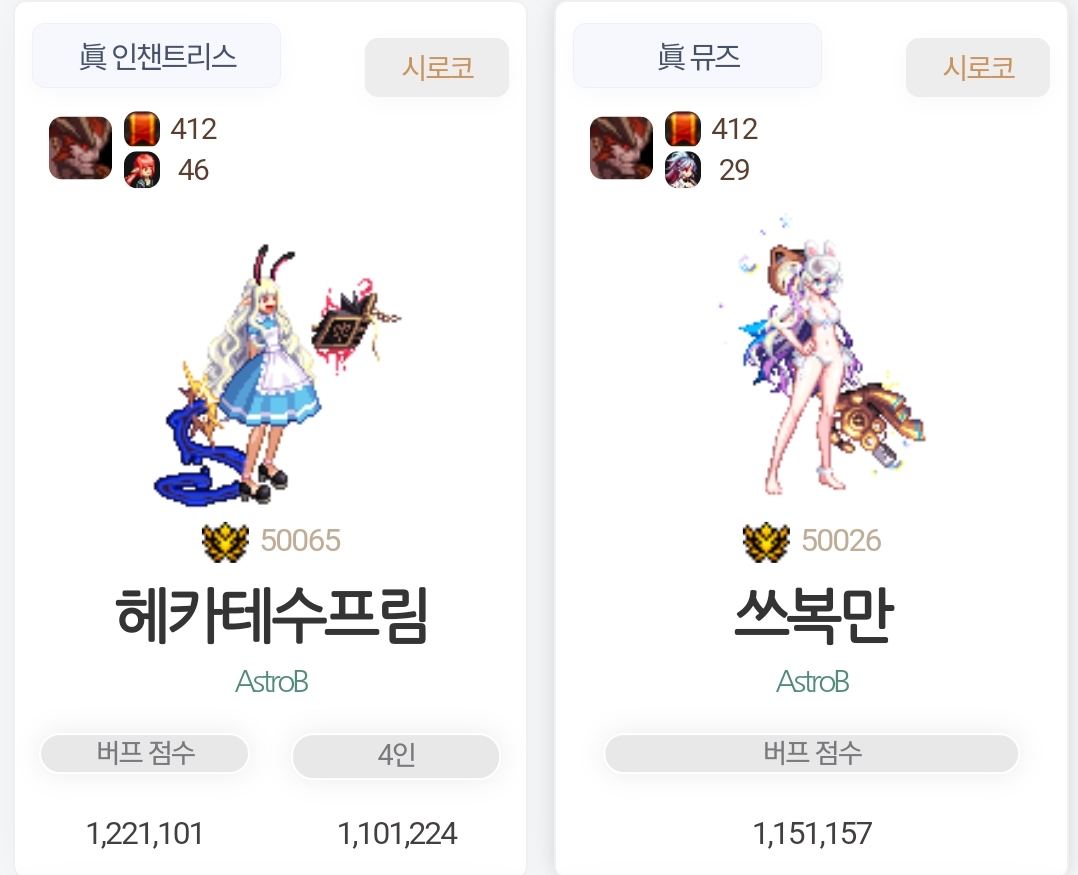Viewport: 1078px width, 875px height.
Task: Select the 버프 점수 pill on the left card
Action: coord(144,753)
